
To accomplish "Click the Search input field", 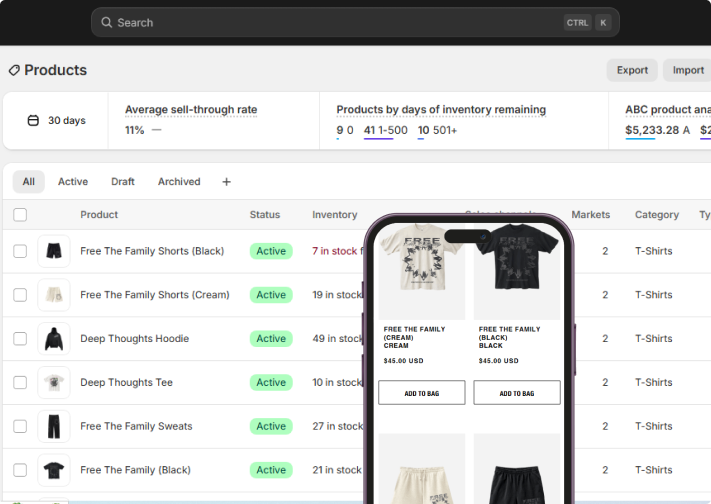I will click(355, 22).
